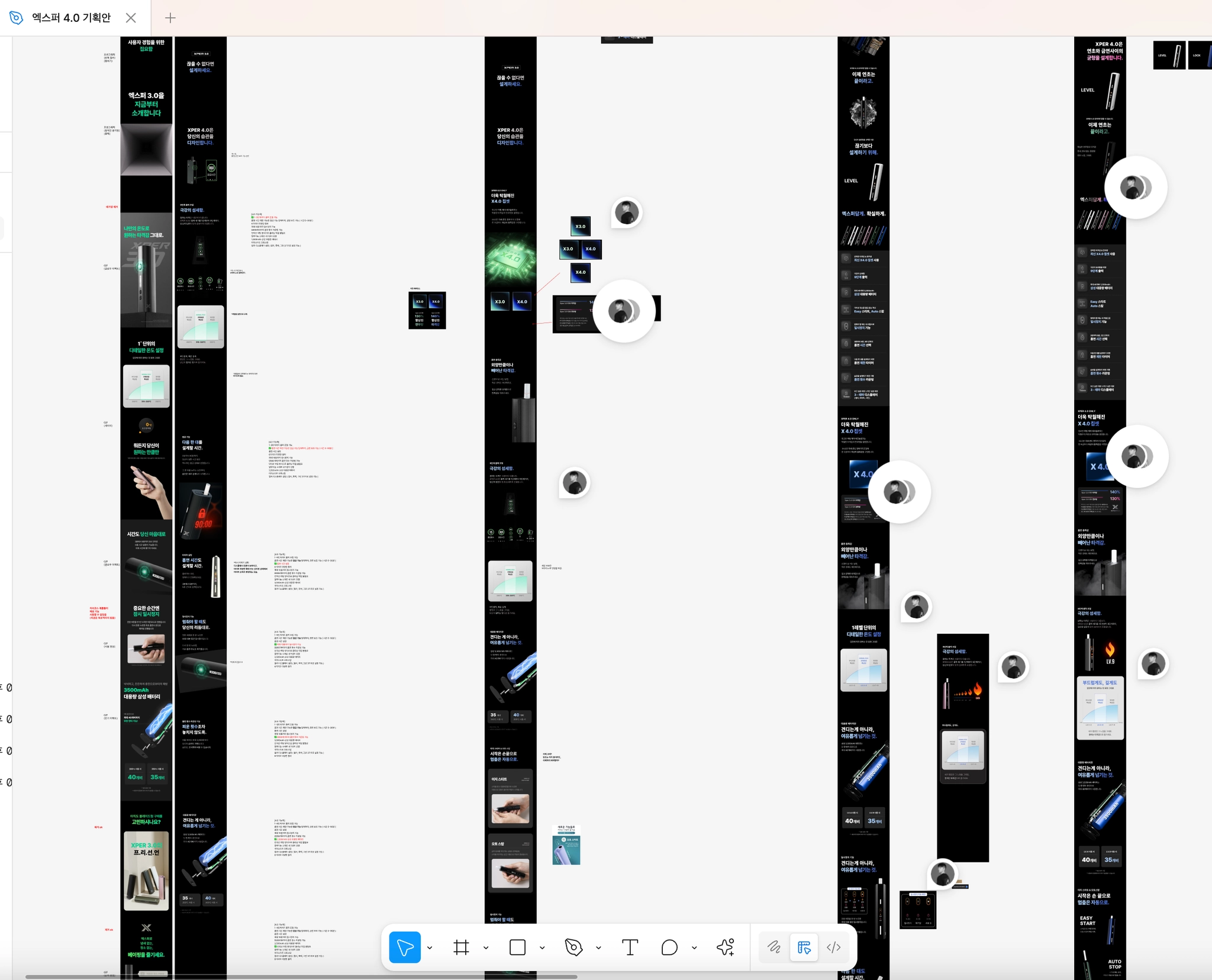Close the 엑스퍼 4.0 기획안 tab

(131, 18)
